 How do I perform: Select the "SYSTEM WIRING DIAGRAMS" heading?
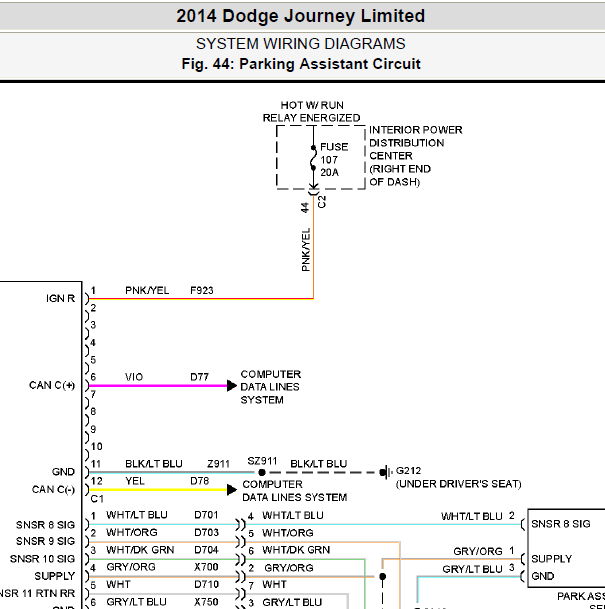[301, 44]
